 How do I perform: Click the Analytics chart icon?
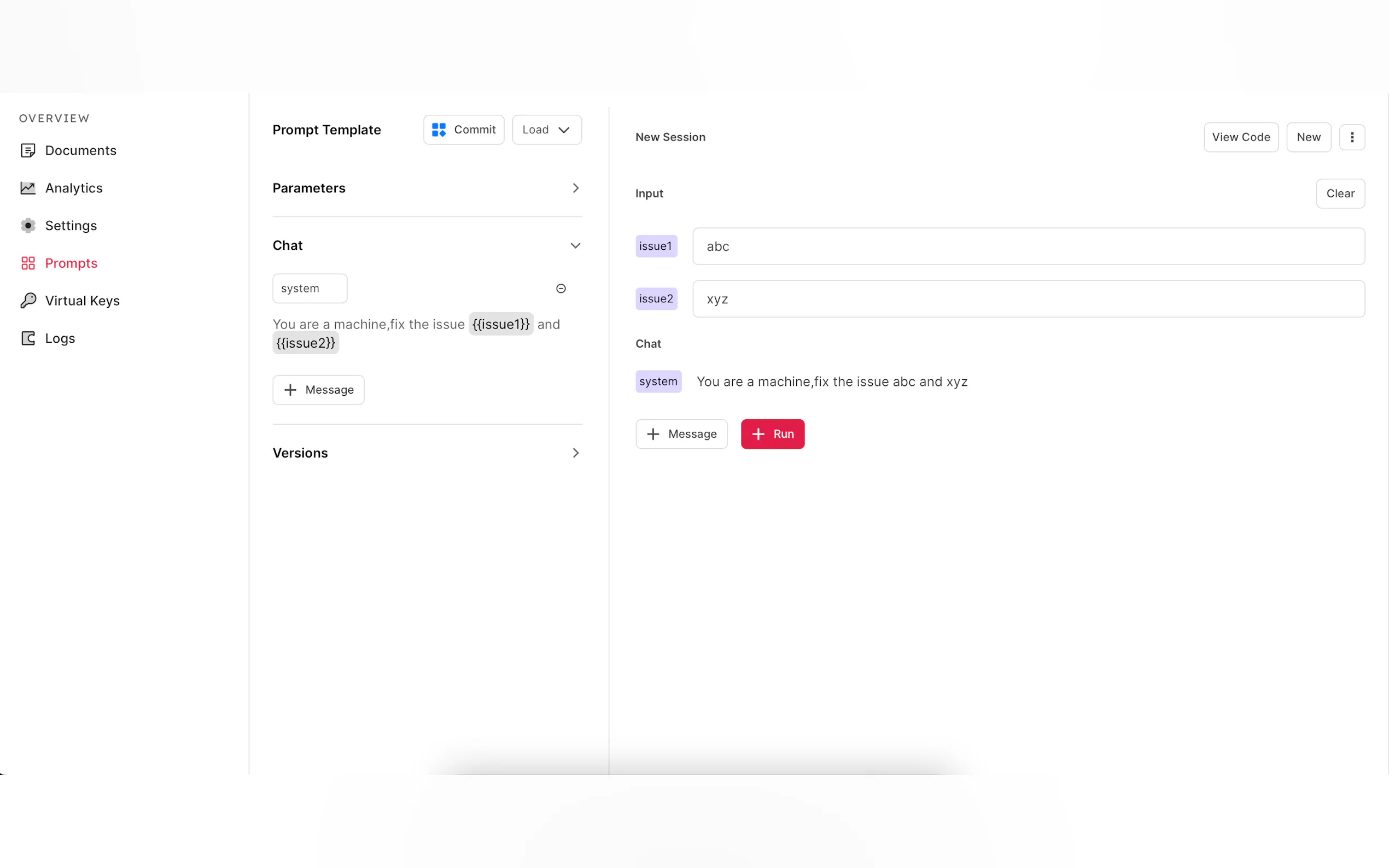(27, 187)
